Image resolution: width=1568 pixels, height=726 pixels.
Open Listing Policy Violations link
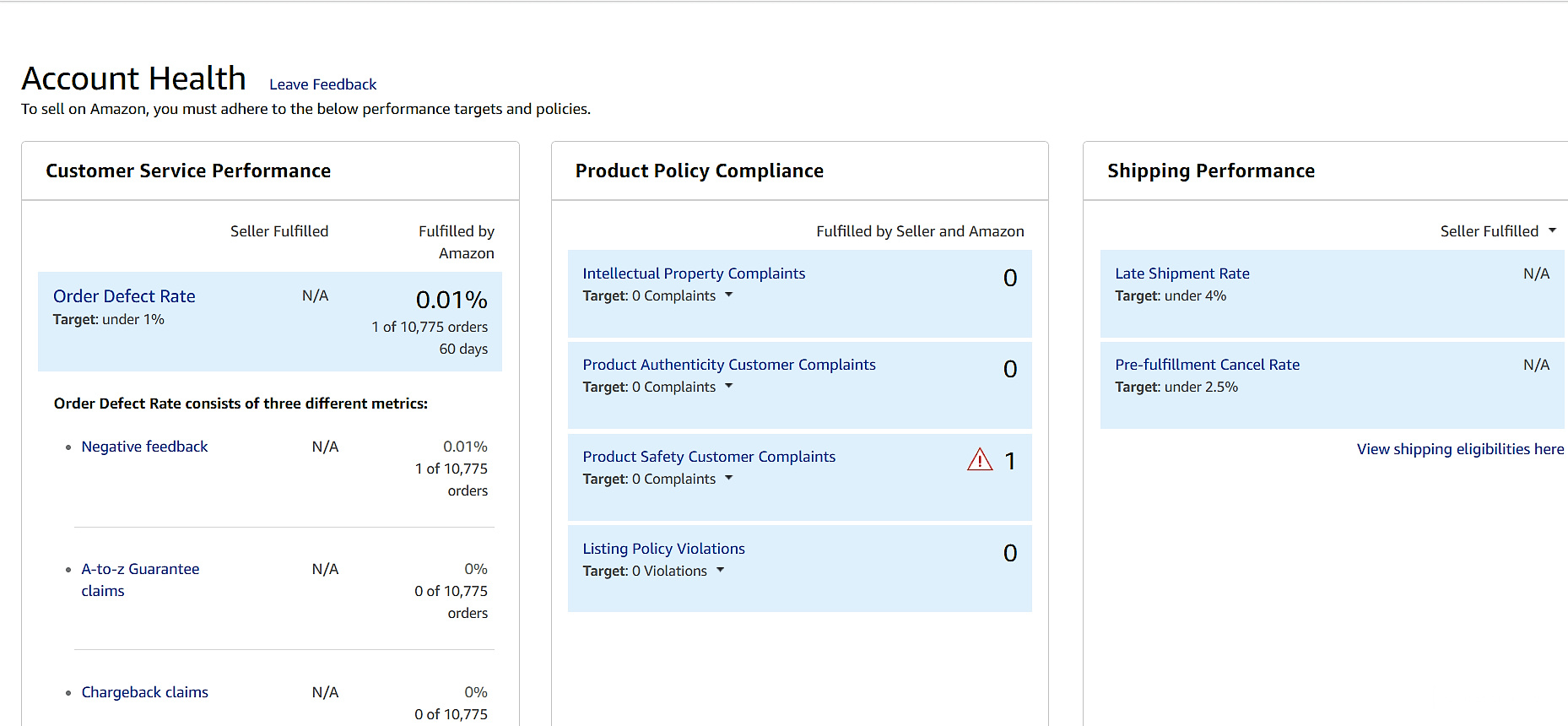pos(663,549)
